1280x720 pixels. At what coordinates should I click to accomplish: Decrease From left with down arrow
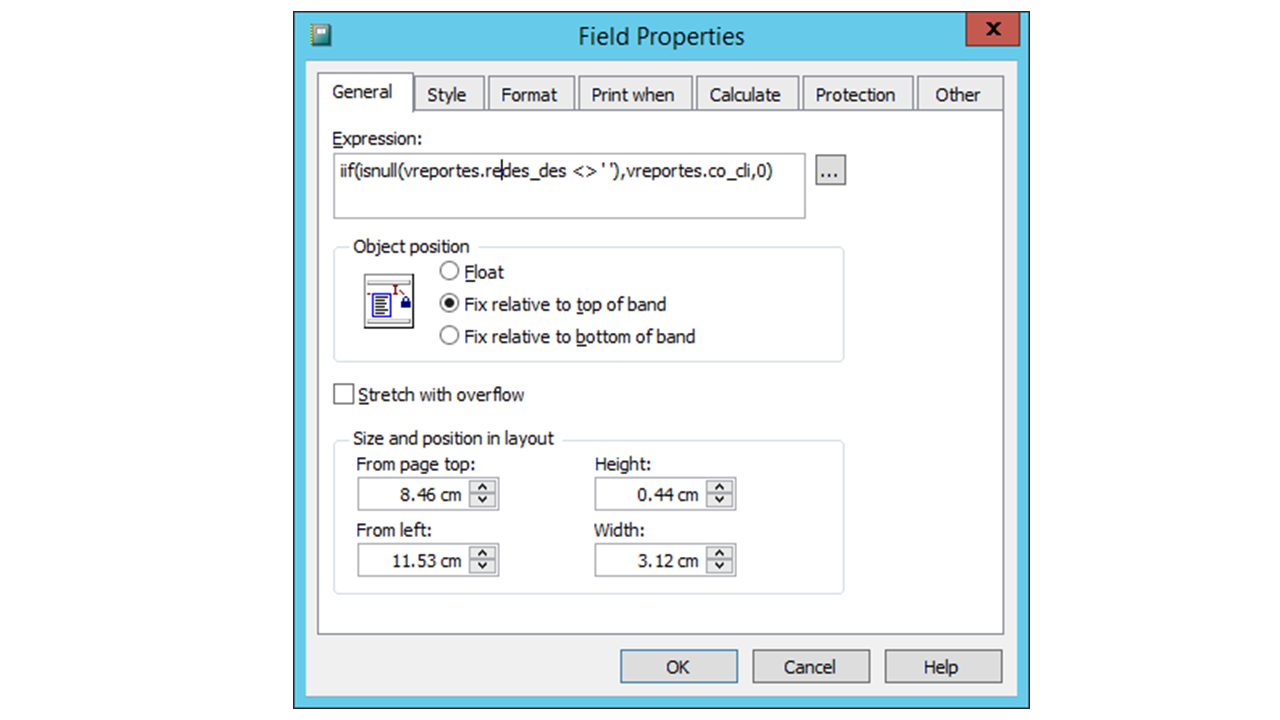[483, 567]
